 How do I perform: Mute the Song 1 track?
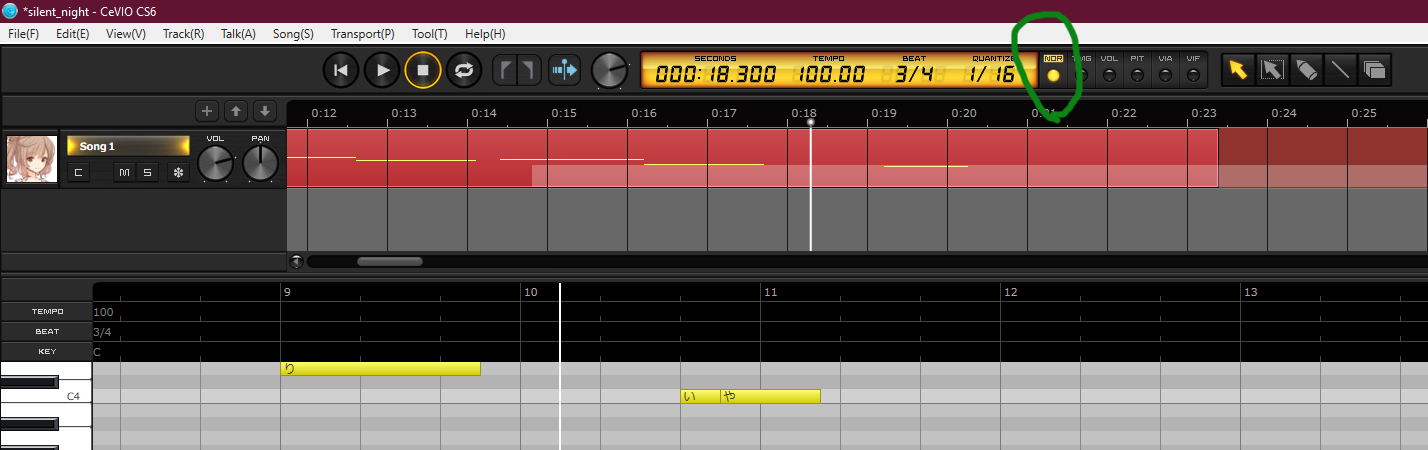click(124, 173)
